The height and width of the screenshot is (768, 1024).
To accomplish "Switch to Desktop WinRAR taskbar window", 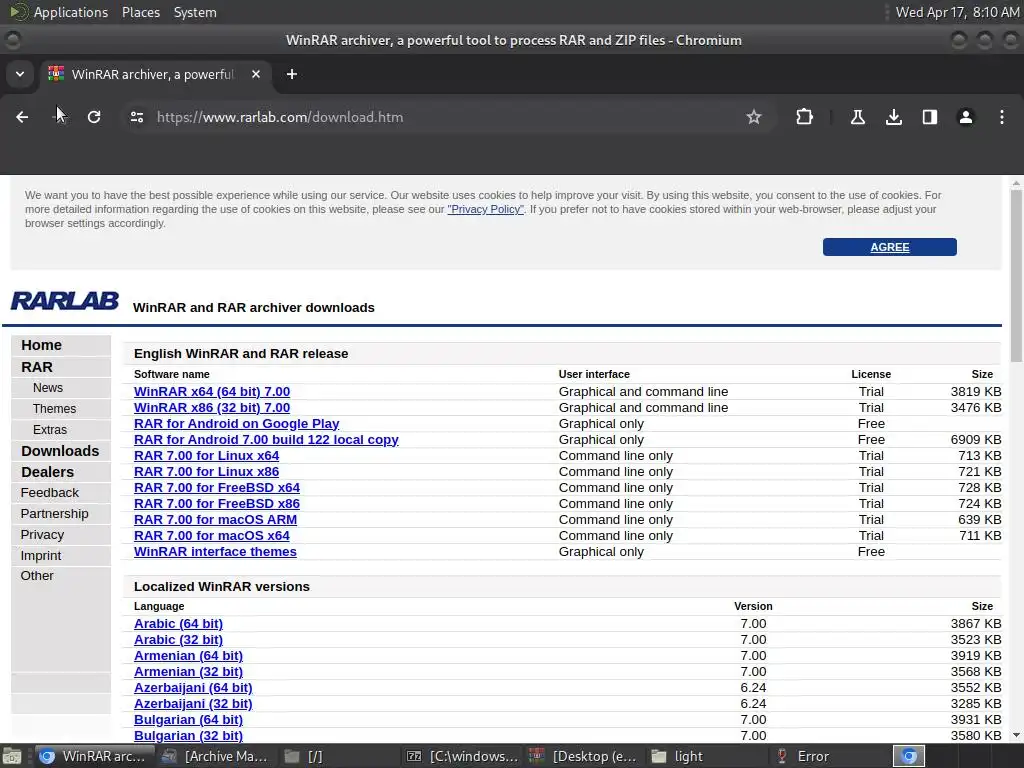I will [583, 756].
